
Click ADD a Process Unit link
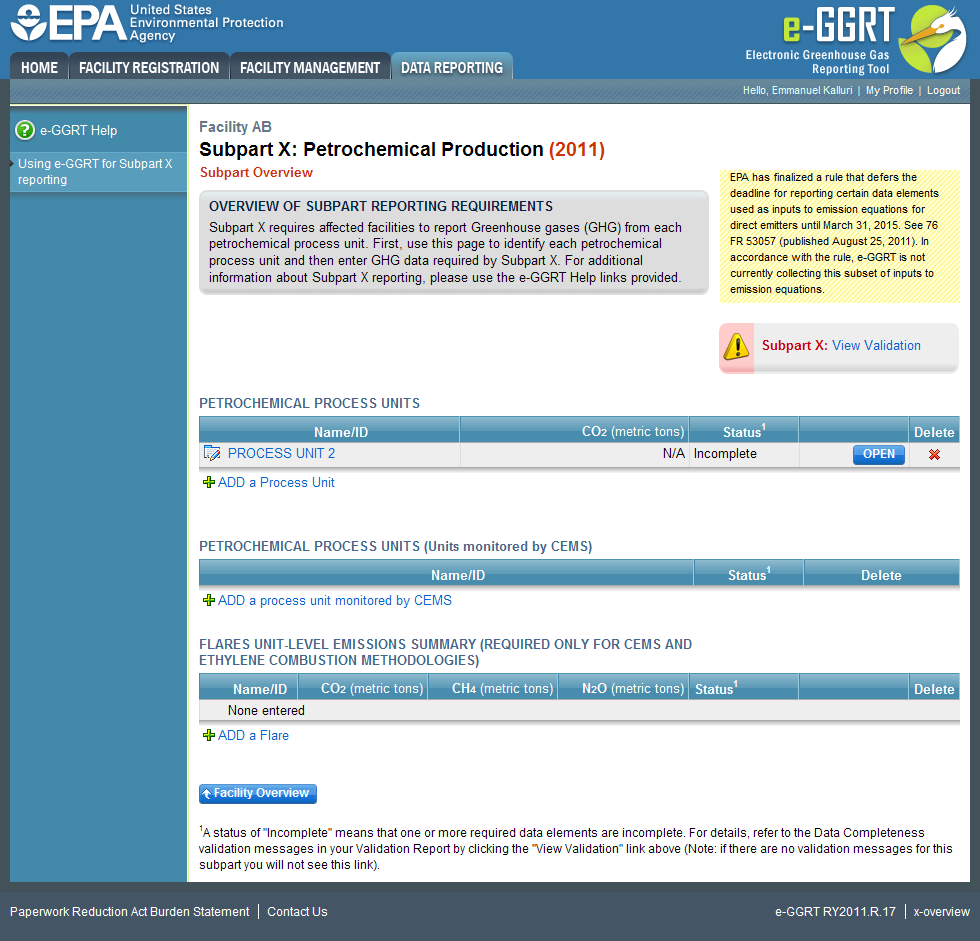[x=276, y=482]
